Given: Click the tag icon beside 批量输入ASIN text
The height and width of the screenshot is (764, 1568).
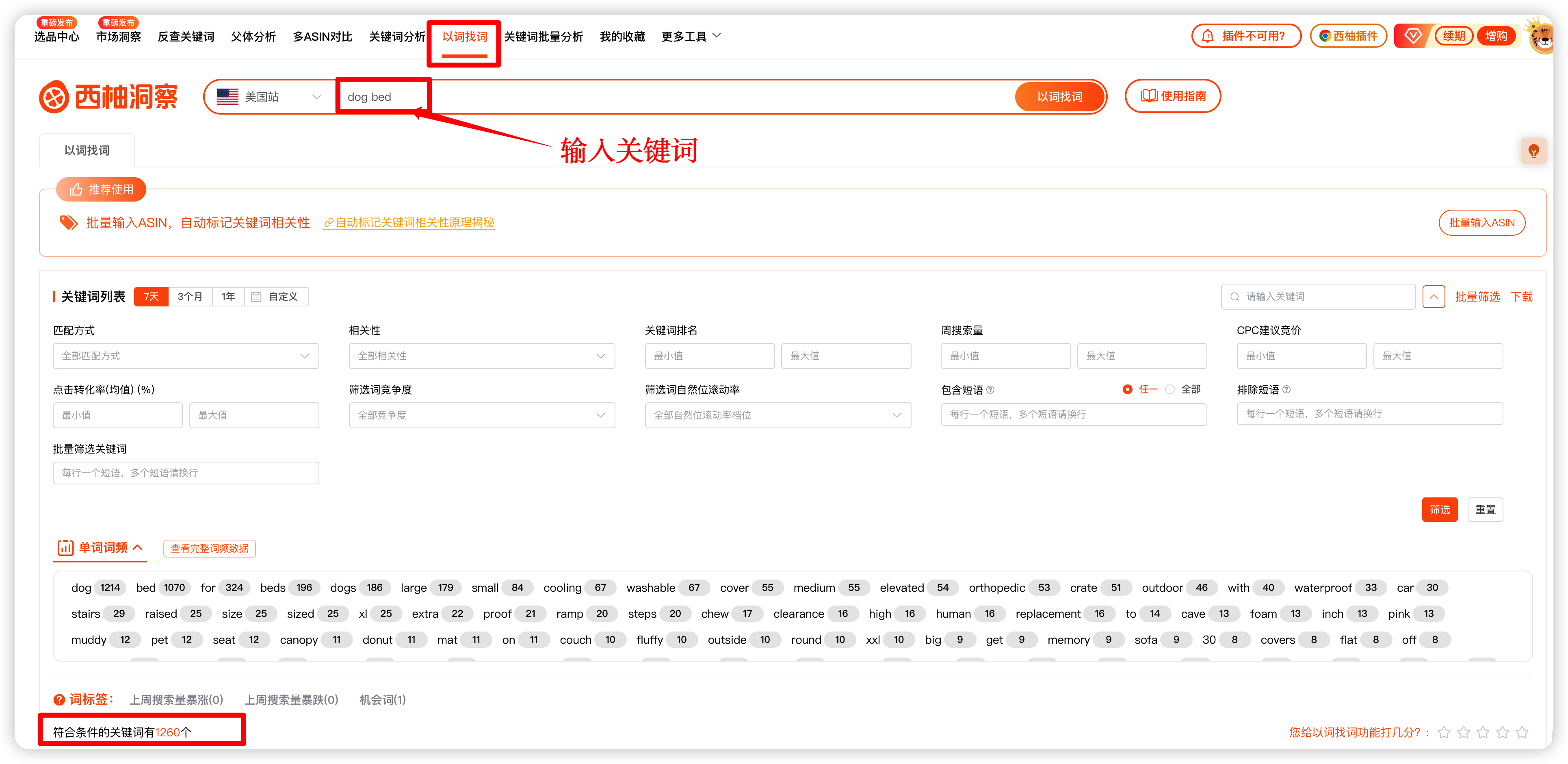Looking at the screenshot, I should (x=68, y=223).
